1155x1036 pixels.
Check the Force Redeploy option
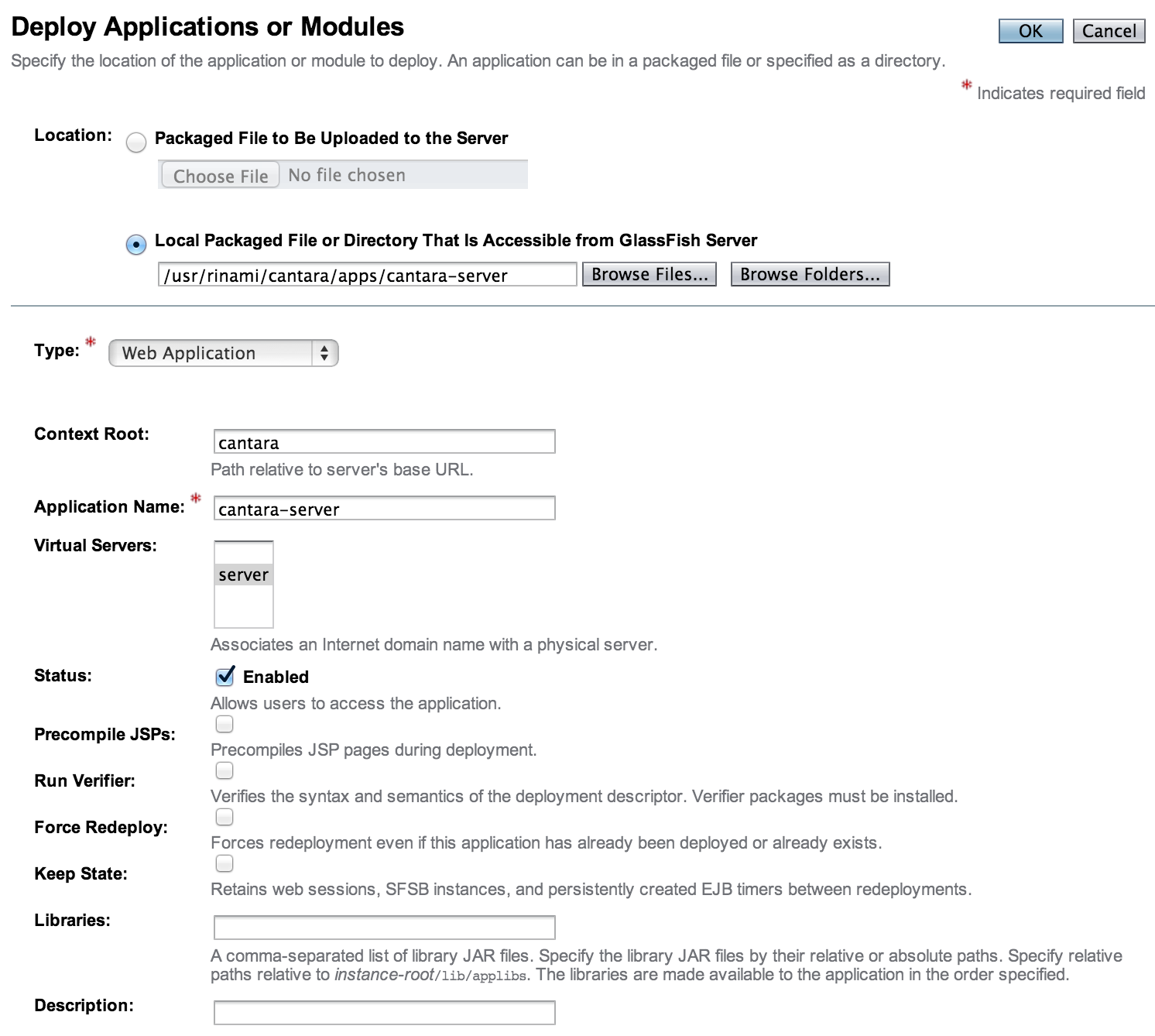click(x=224, y=817)
